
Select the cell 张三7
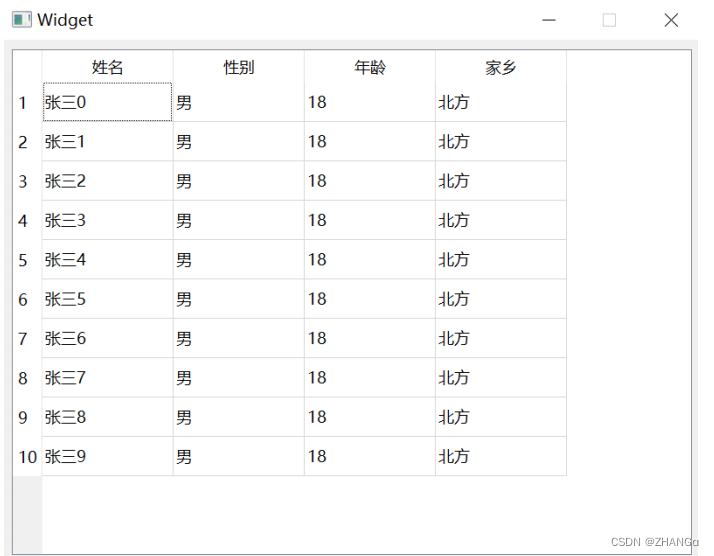pyautogui.click(x=107, y=378)
